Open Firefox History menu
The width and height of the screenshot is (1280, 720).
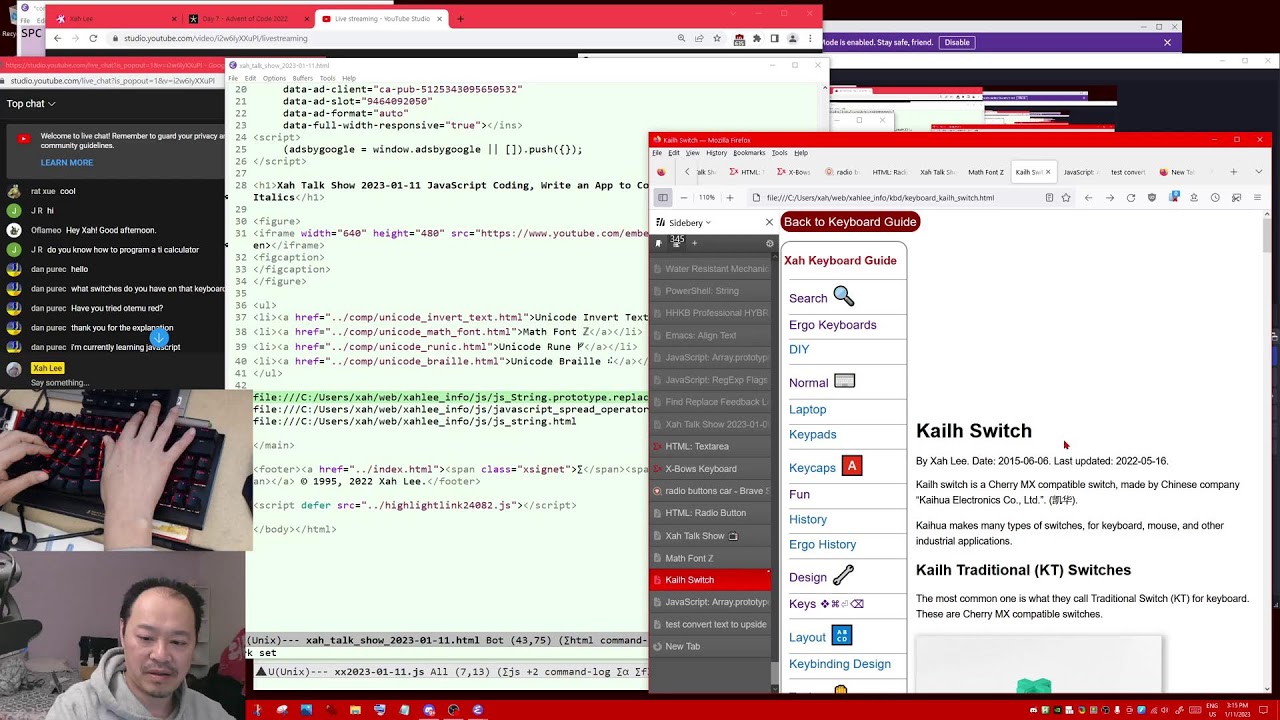(716, 153)
